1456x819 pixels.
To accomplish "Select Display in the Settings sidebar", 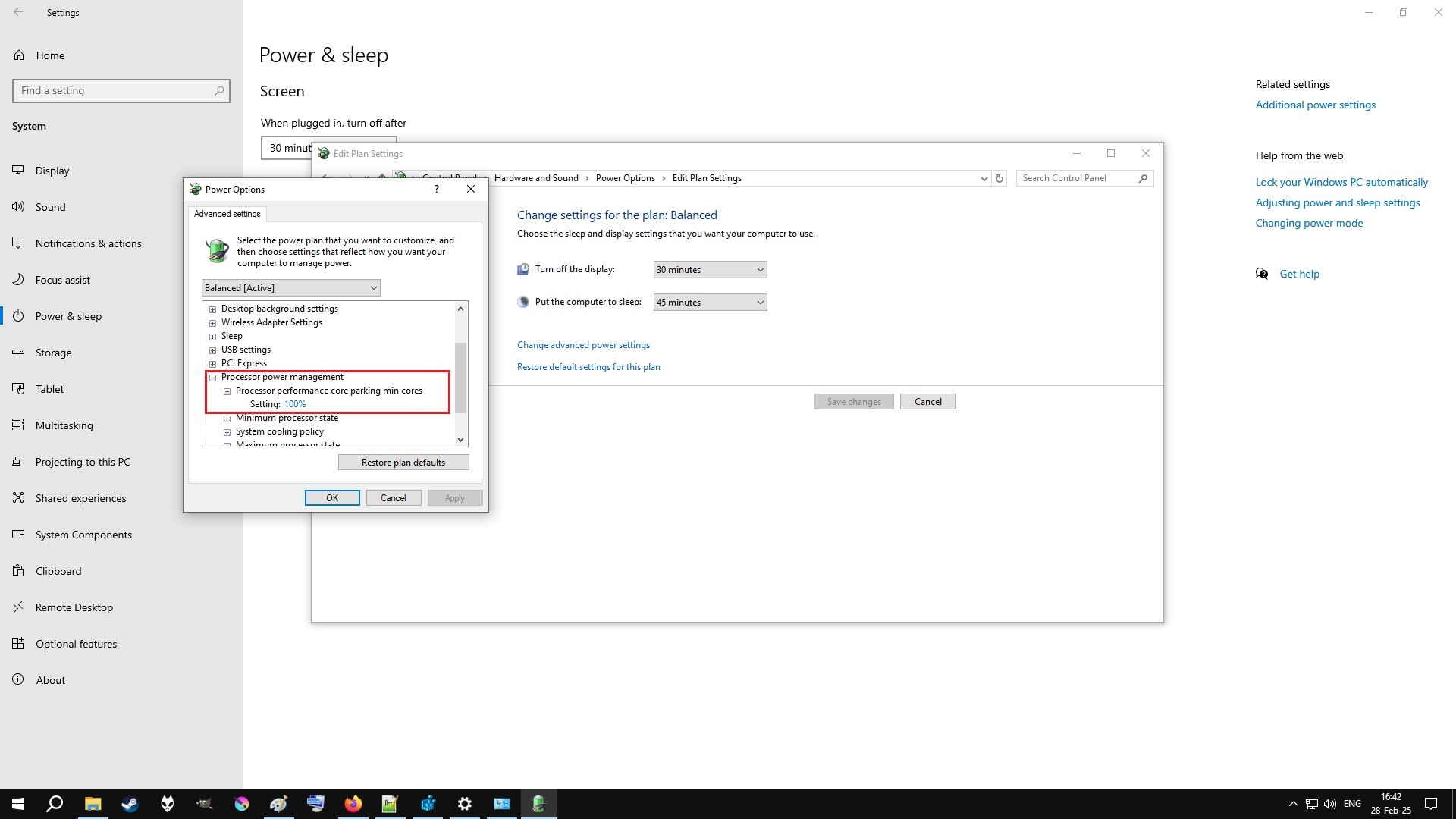I will pos(52,171).
